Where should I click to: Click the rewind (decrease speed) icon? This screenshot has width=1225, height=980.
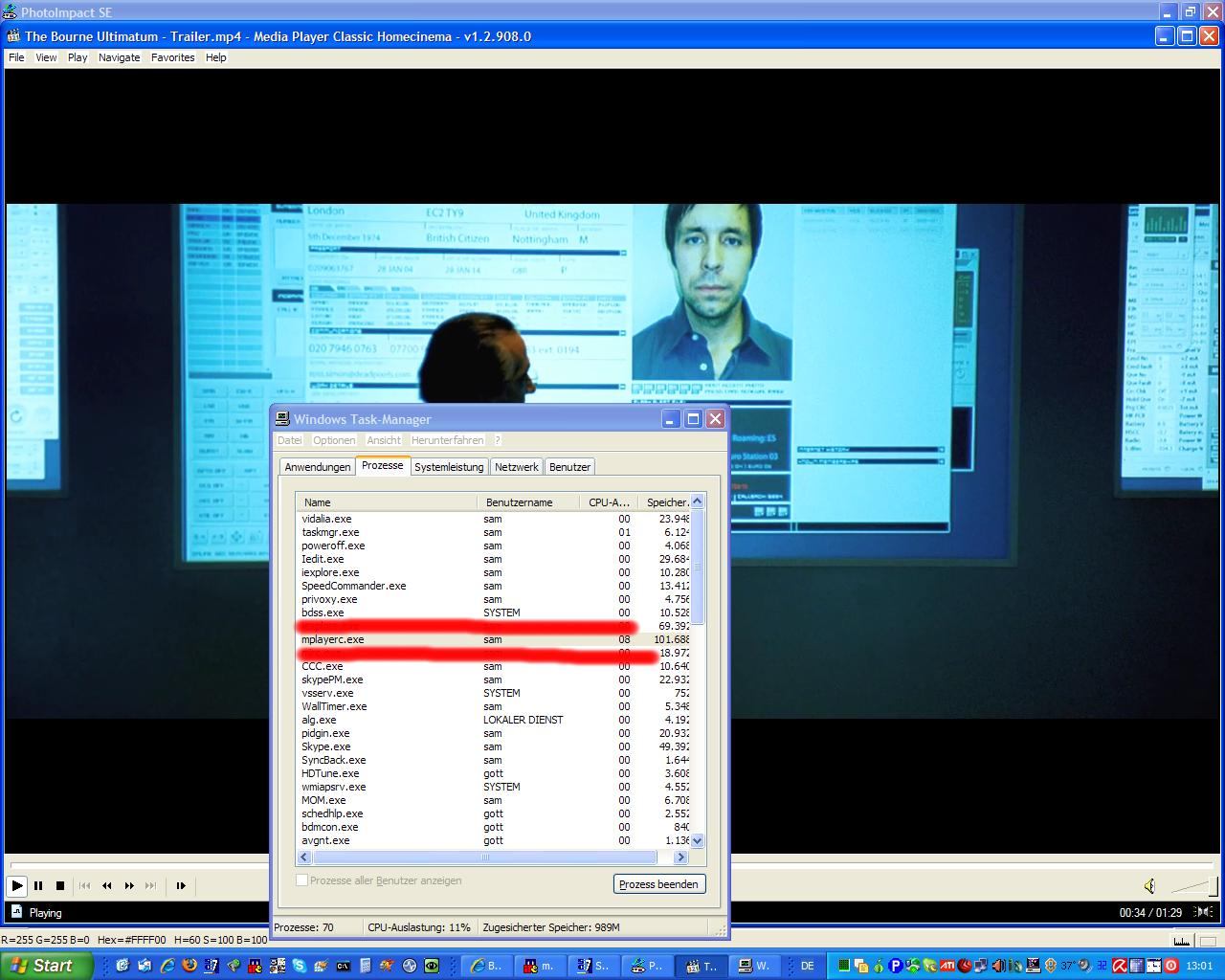coord(107,886)
